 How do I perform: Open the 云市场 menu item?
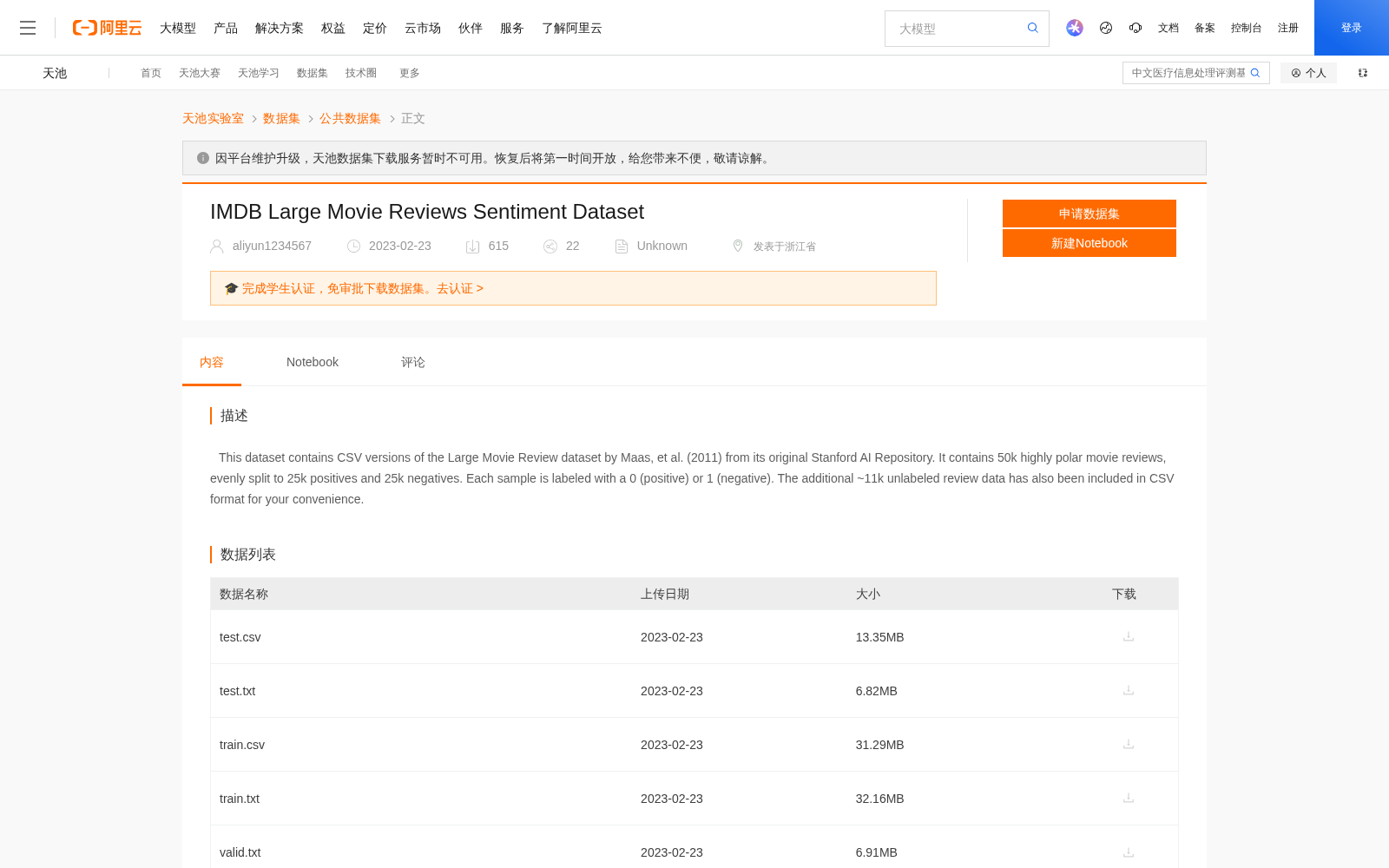423,28
